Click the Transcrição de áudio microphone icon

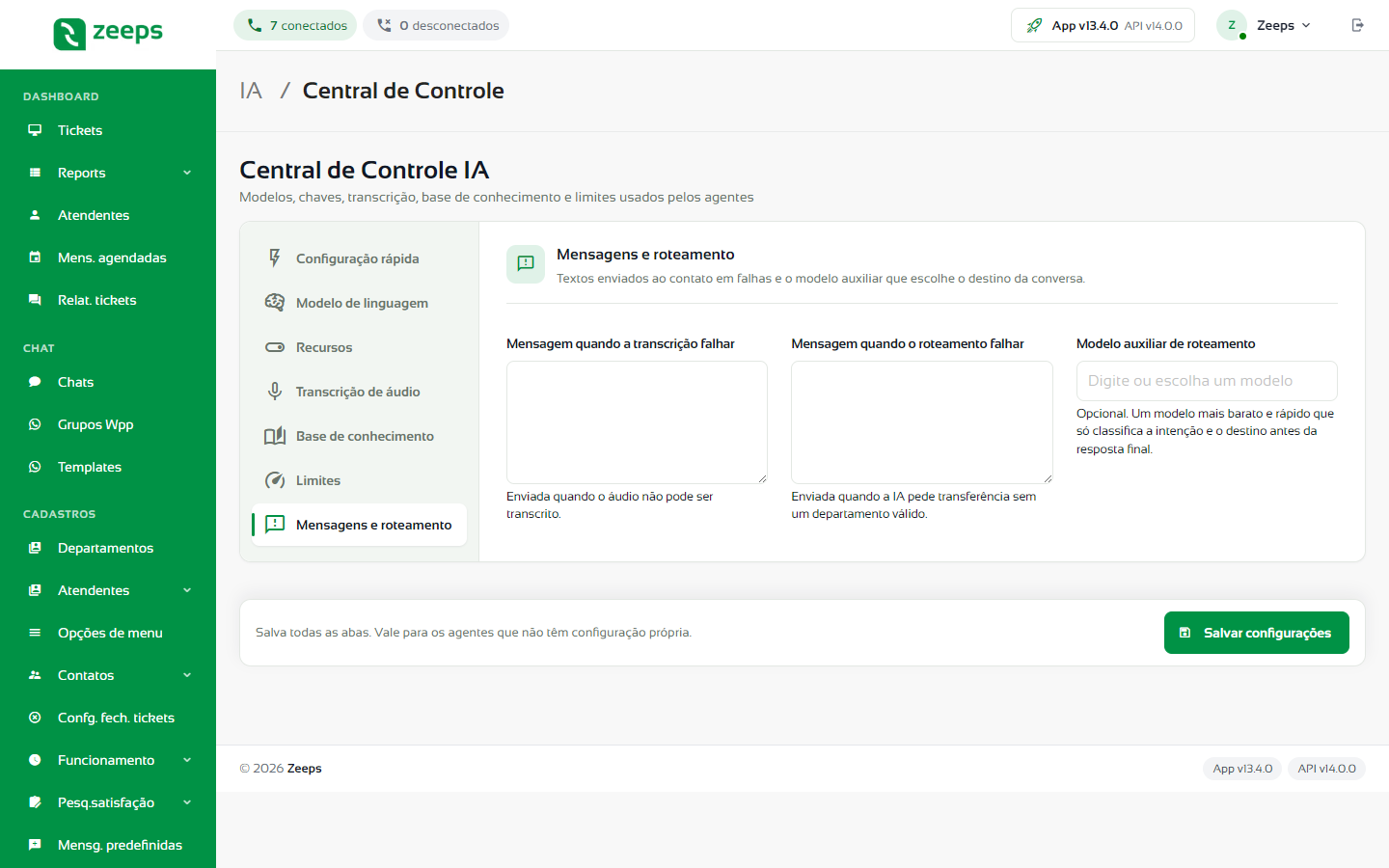point(275,392)
